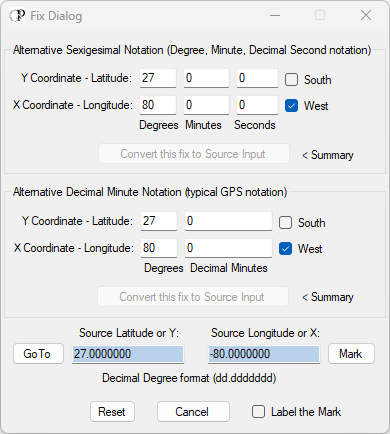Minimize the Fix Dialog window
The width and height of the screenshot is (390, 434).
pyautogui.click(x=275, y=15)
